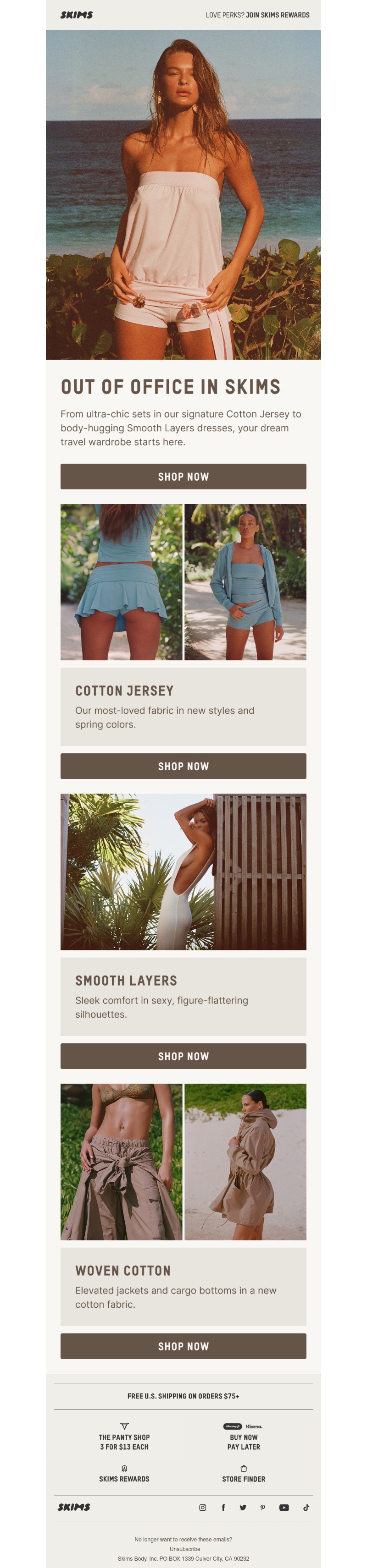Click Shop Now under Cotton Jersey
The width and height of the screenshot is (367, 1568).
(x=183, y=766)
